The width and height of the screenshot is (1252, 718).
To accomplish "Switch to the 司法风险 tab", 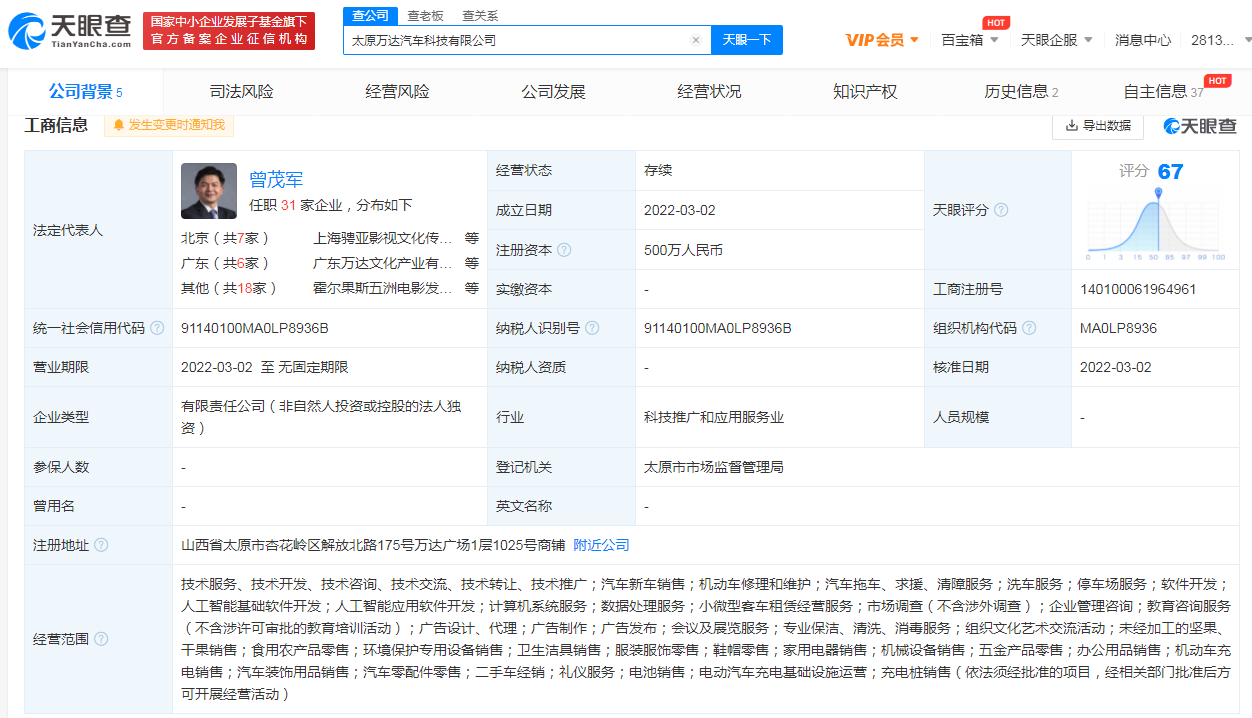I will pos(241,92).
